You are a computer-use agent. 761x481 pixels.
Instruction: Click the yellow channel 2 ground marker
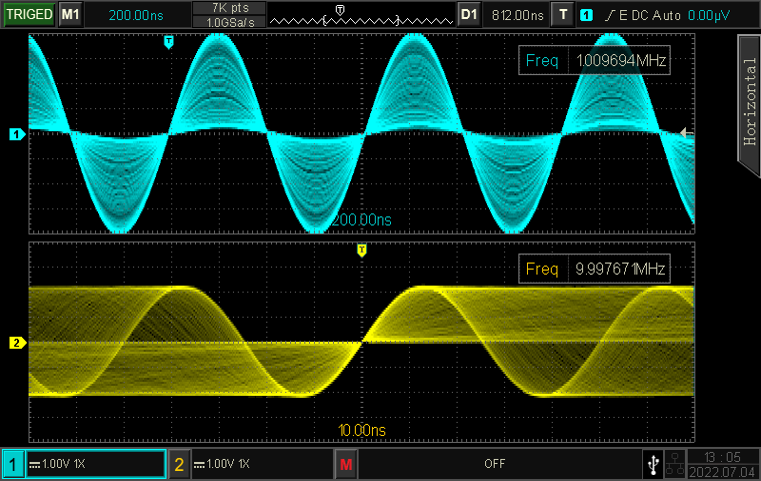pos(15,343)
